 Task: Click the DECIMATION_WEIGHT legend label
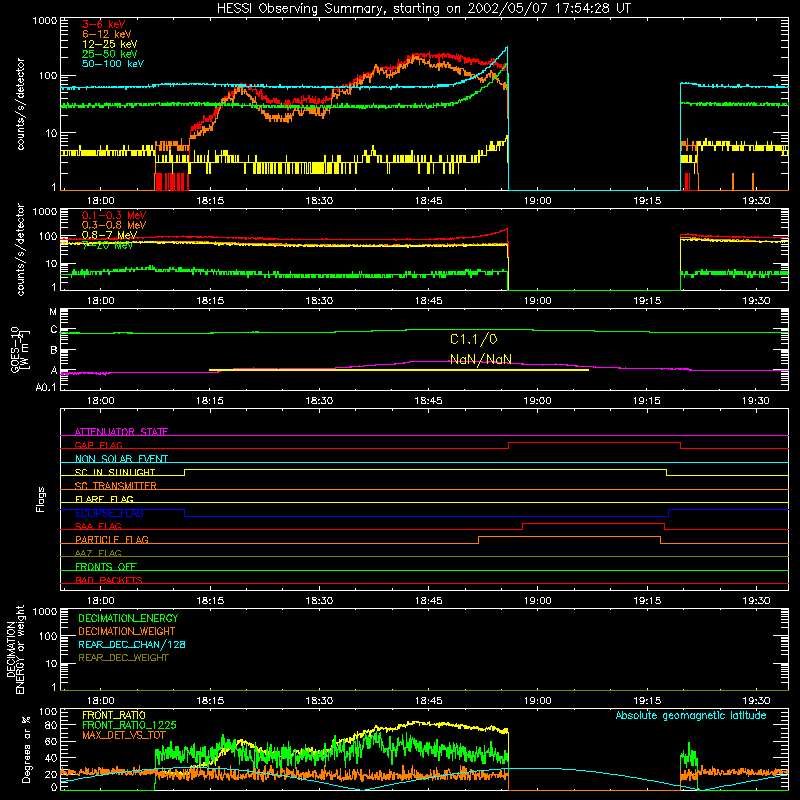pyautogui.click(x=127, y=631)
